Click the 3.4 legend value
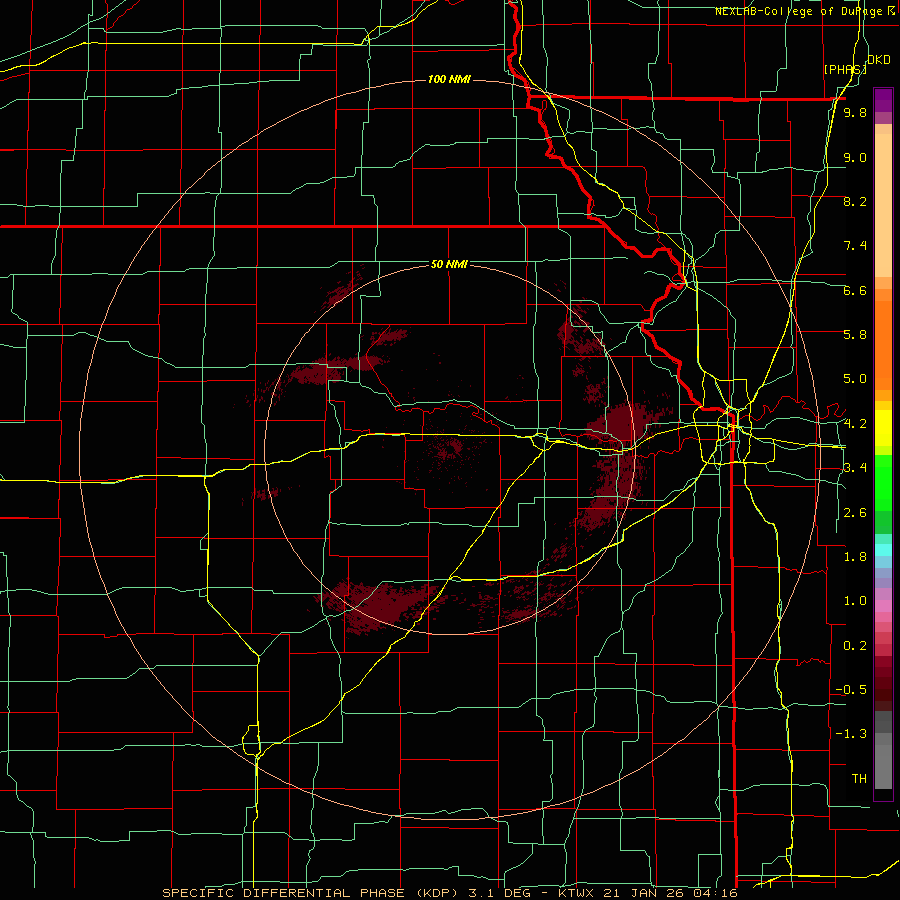This screenshot has width=900, height=900. coord(855,468)
